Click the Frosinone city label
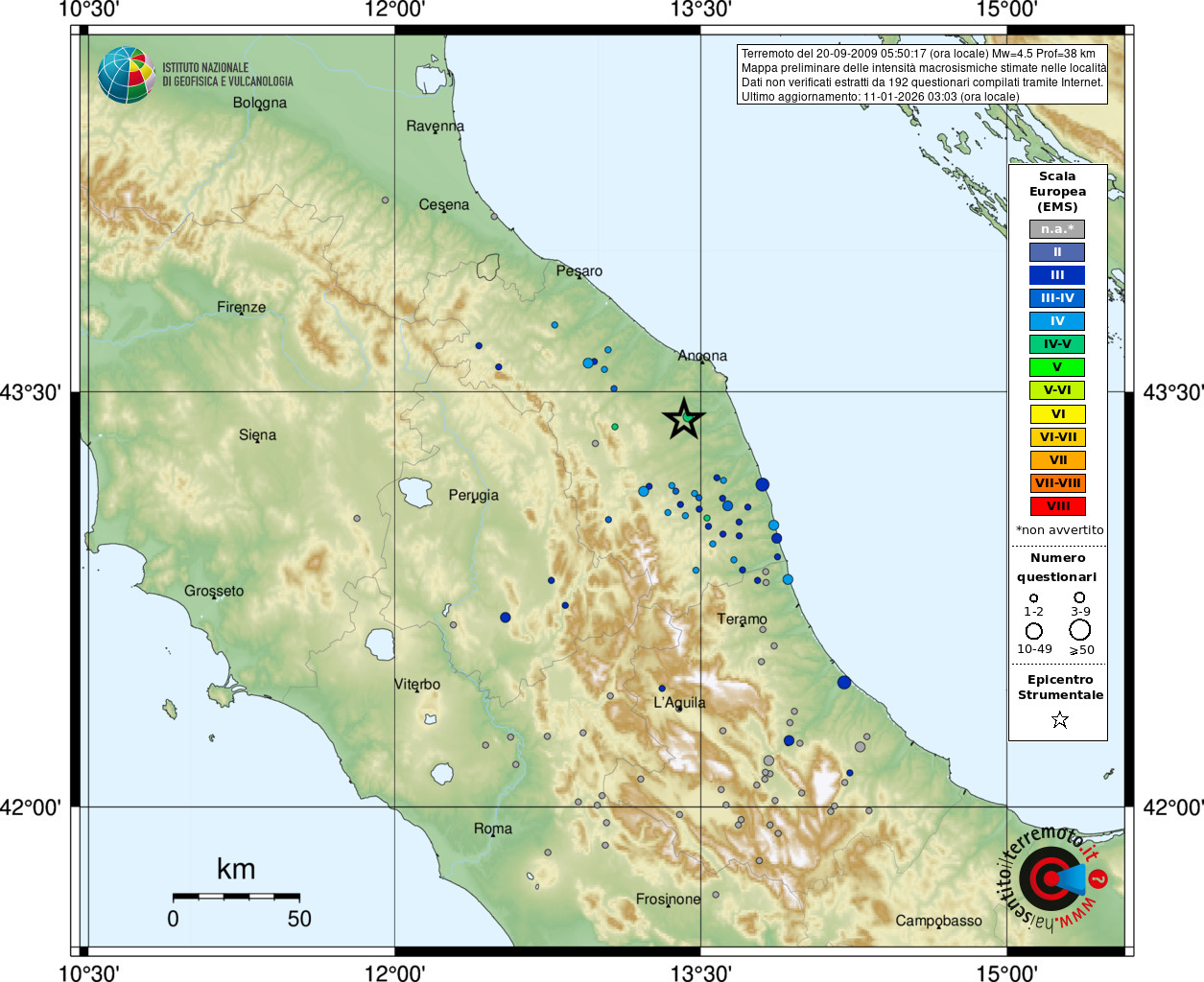 pyautogui.click(x=669, y=900)
